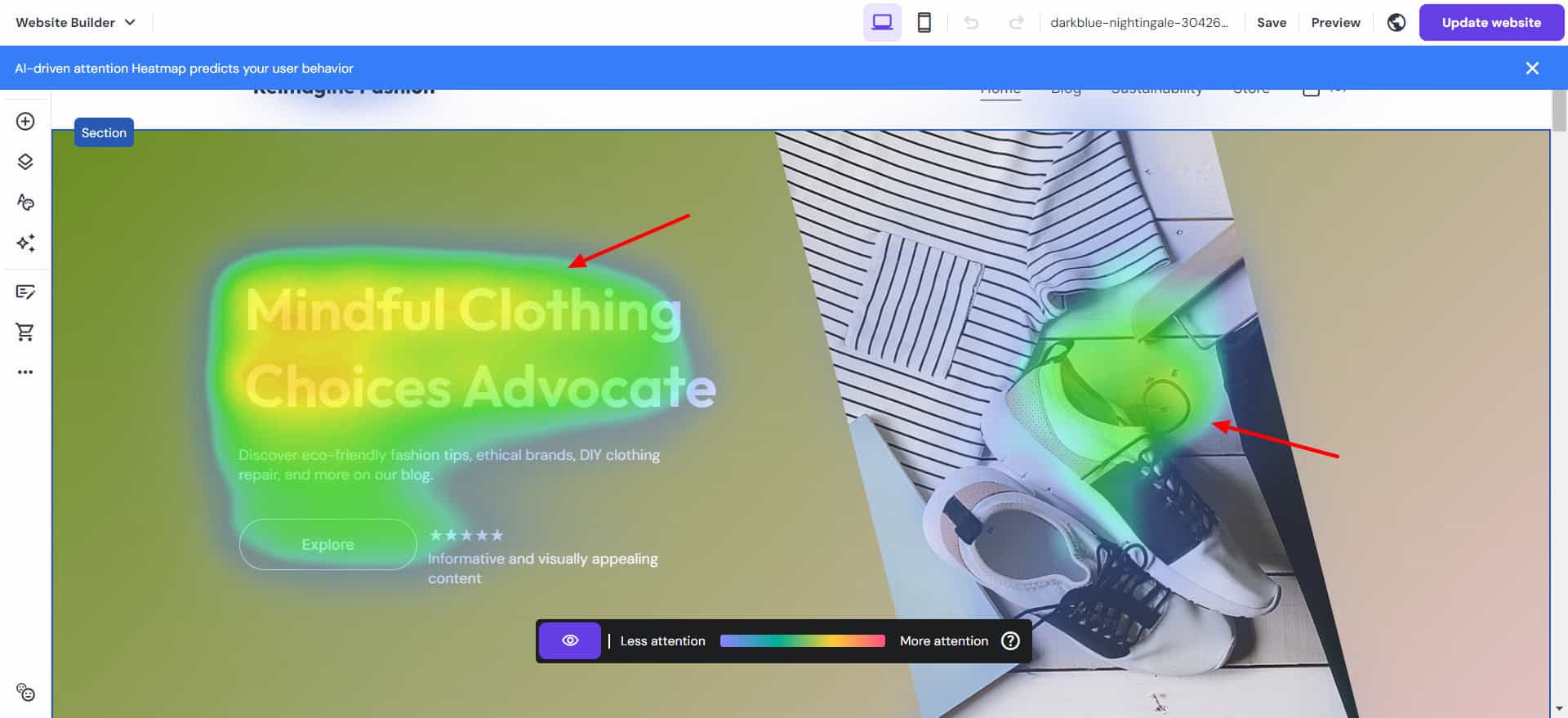Click the Save button

1271,23
